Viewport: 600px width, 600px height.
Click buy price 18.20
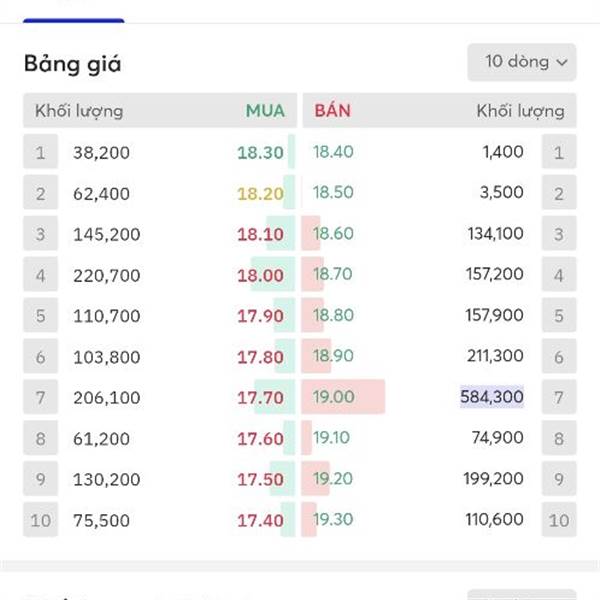(x=260, y=194)
